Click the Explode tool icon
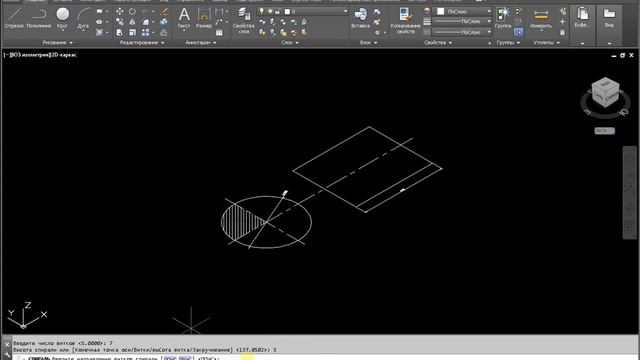Viewport: 640px width, 360px height. pos(164,22)
